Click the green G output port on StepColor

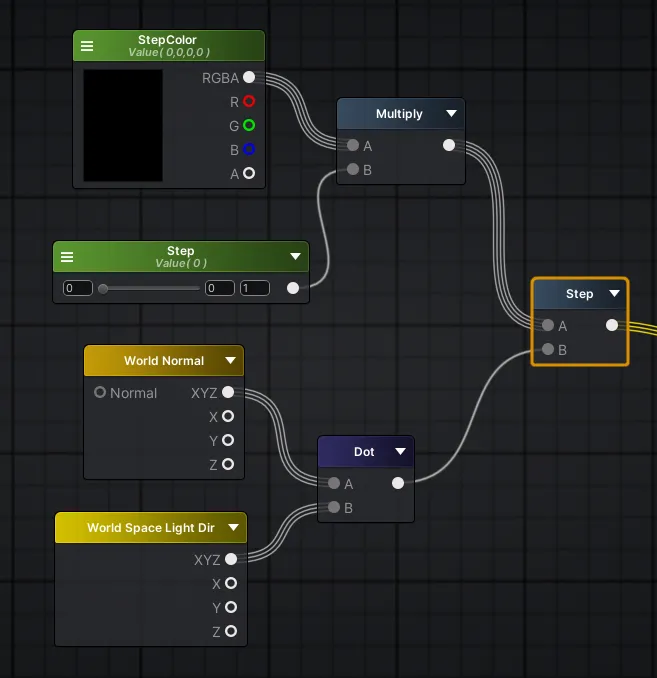(x=248, y=125)
